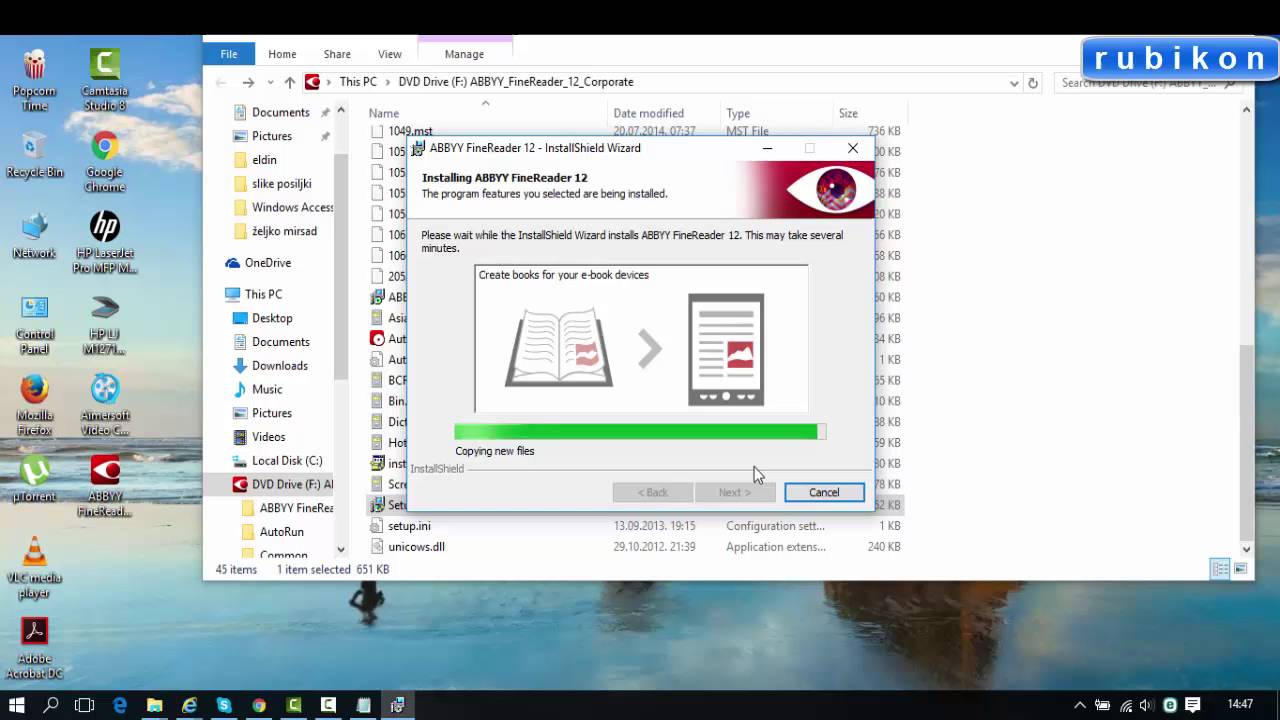Select This PC in navigation pane
The image size is (1280, 720).
pyautogui.click(x=263, y=294)
